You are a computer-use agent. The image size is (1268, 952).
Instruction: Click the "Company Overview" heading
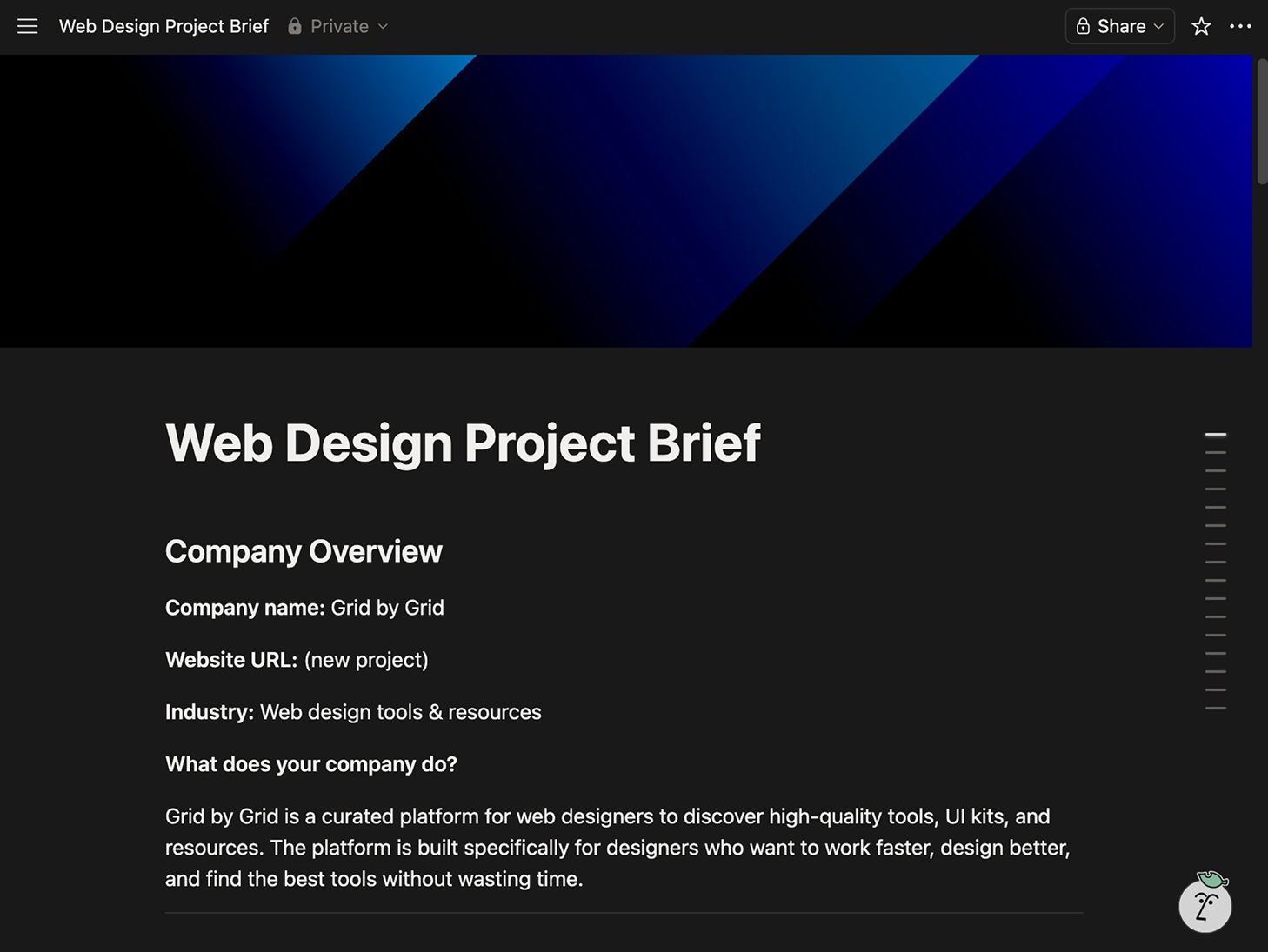click(304, 551)
